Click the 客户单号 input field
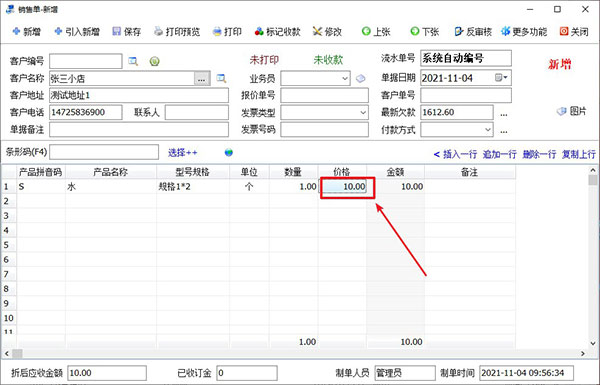This screenshot has width=600, height=385. pyautogui.click(x=466, y=95)
